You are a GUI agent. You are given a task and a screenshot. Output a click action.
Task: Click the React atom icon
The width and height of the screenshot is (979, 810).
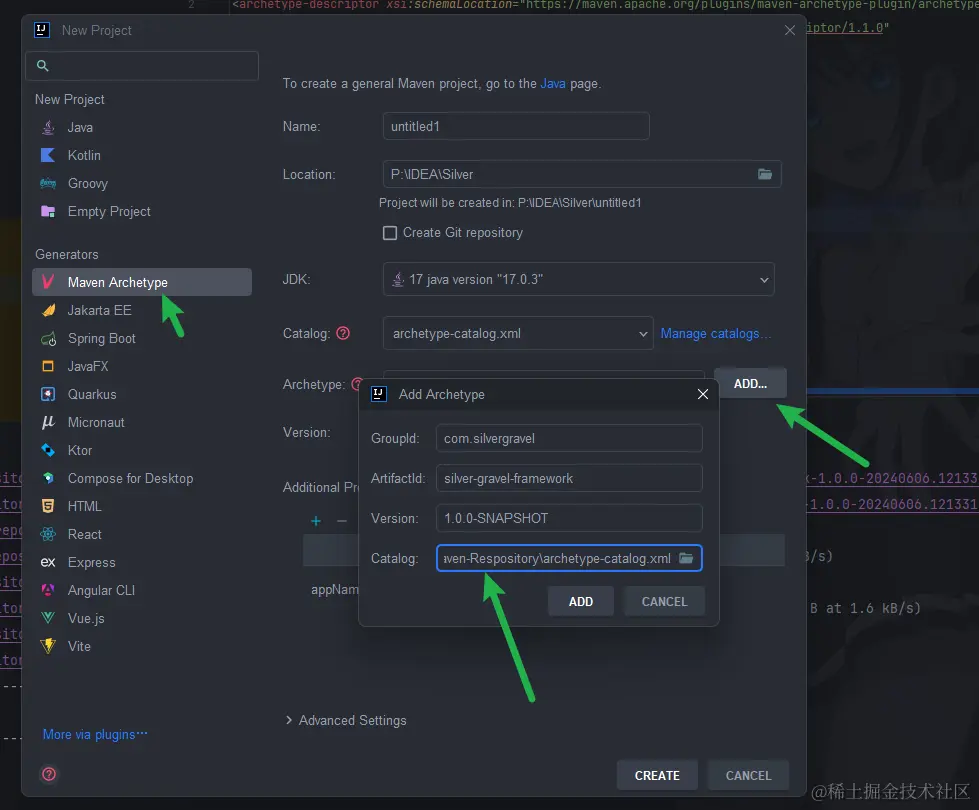pyautogui.click(x=48, y=535)
